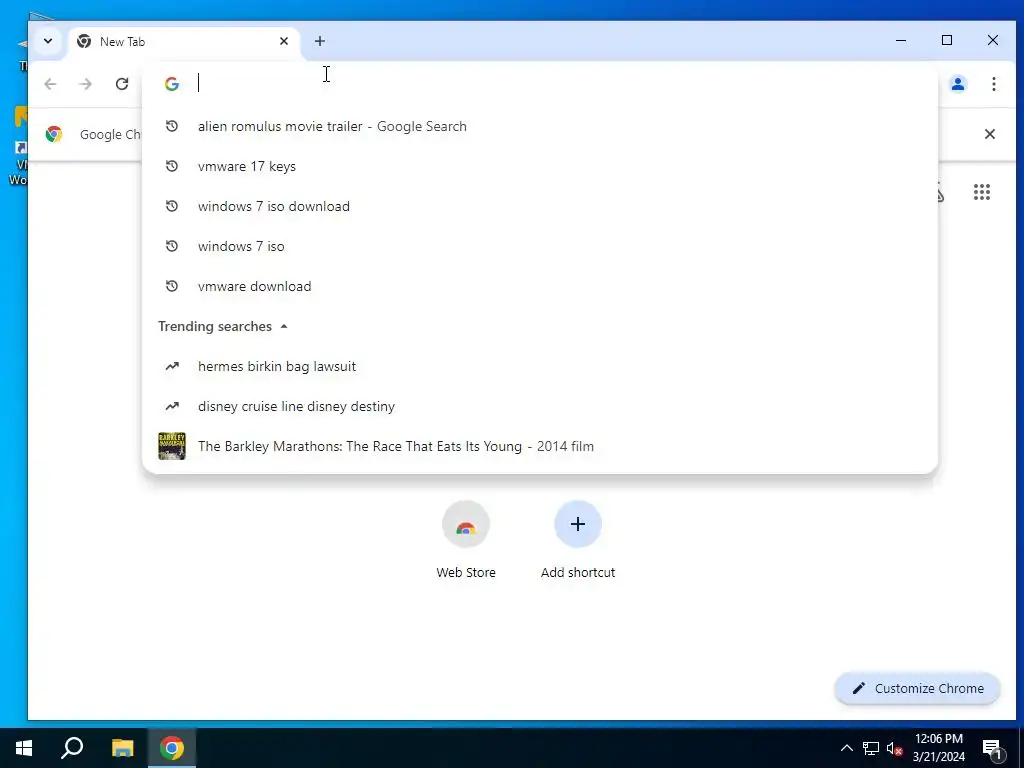The image size is (1024, 768).
Task: Click history icon beside windows 7 iso
Action: tap(172, 246)
